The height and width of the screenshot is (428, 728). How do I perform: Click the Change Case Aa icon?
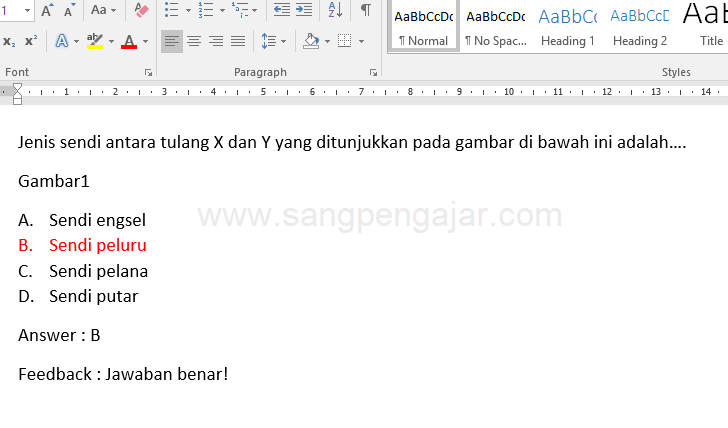(x=98, y=10)
